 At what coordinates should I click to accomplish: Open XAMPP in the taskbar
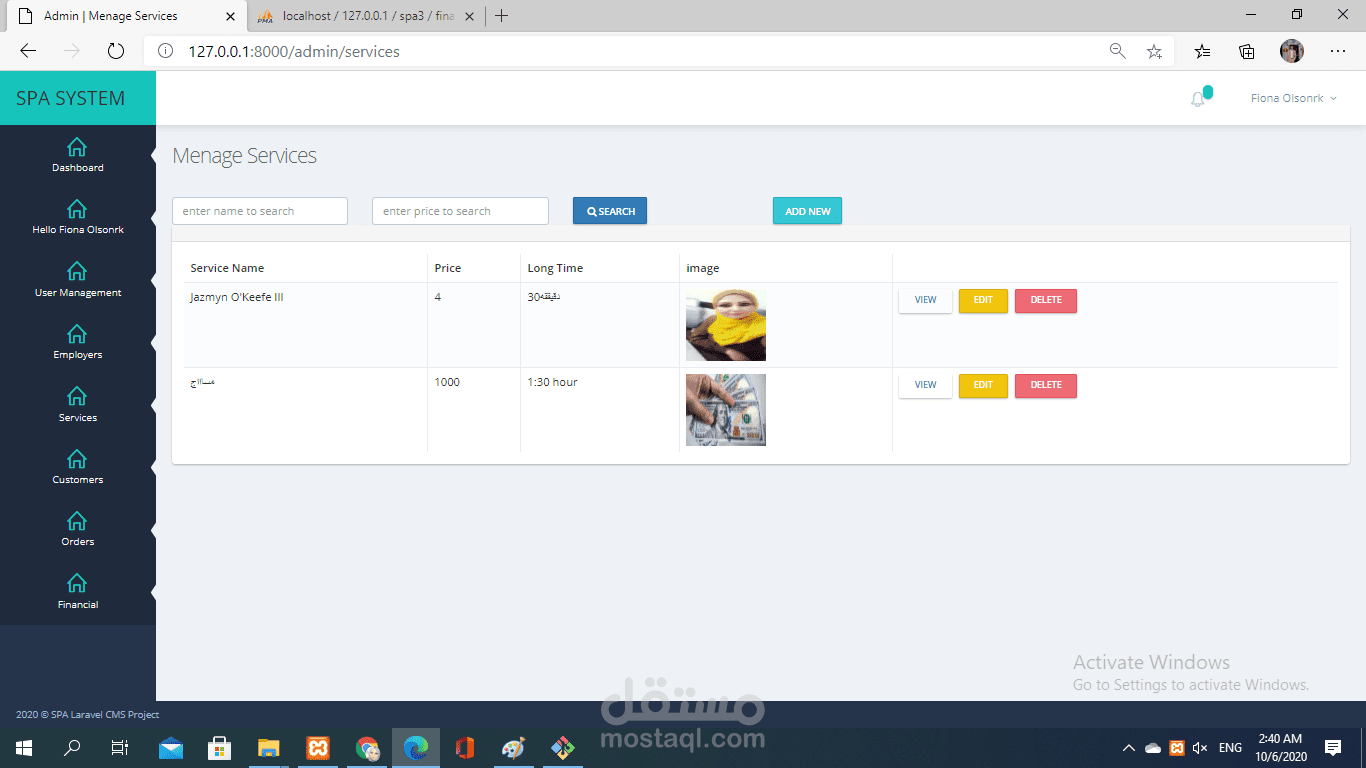(318, 747)
